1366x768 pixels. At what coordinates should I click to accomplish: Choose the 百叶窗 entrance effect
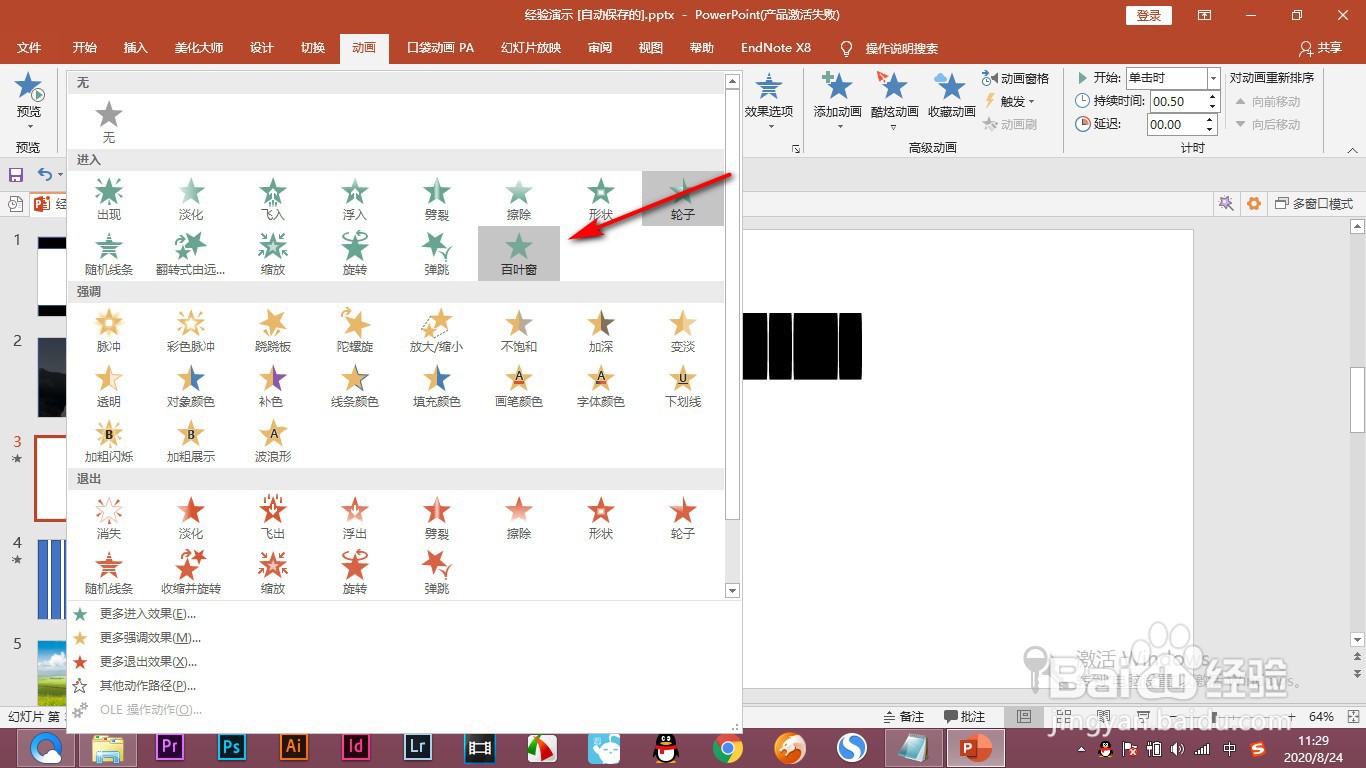519,253
